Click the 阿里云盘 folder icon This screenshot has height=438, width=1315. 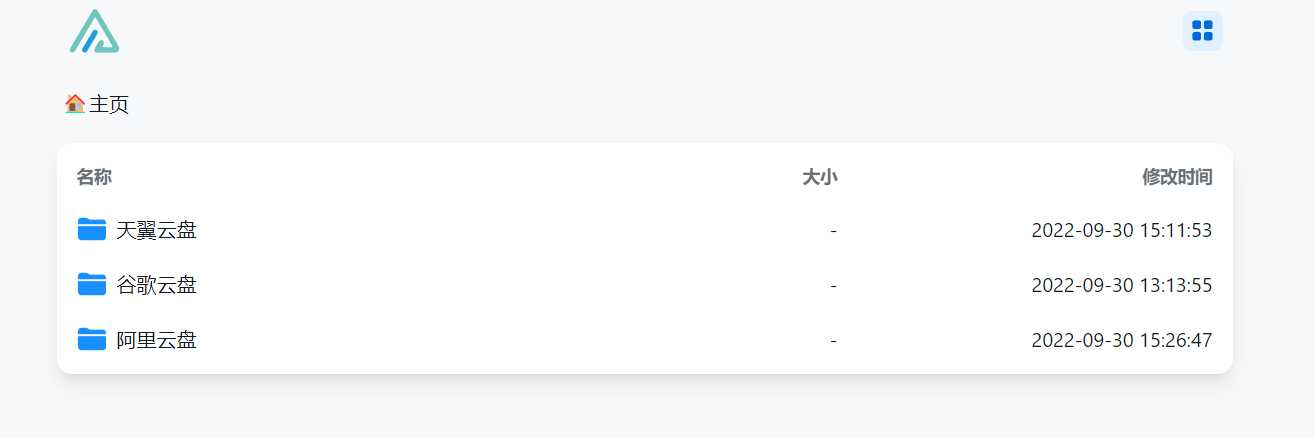(x=92, y=340)
